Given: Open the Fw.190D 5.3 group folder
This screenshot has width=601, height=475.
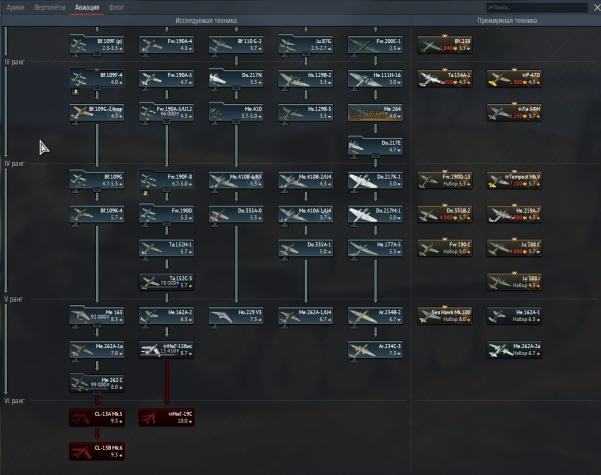Looking at the screenshot, I should 166,214.
